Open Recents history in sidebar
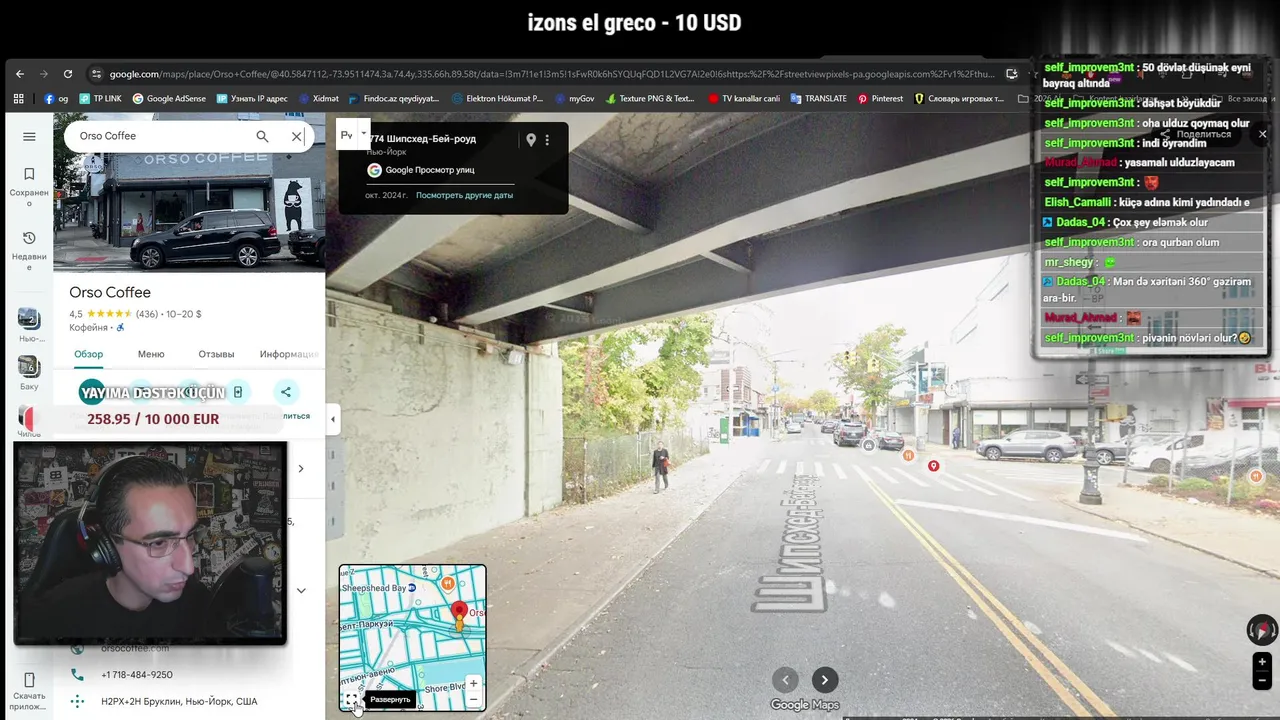Viewport: 1280px width, 720px height. [29, 250]
